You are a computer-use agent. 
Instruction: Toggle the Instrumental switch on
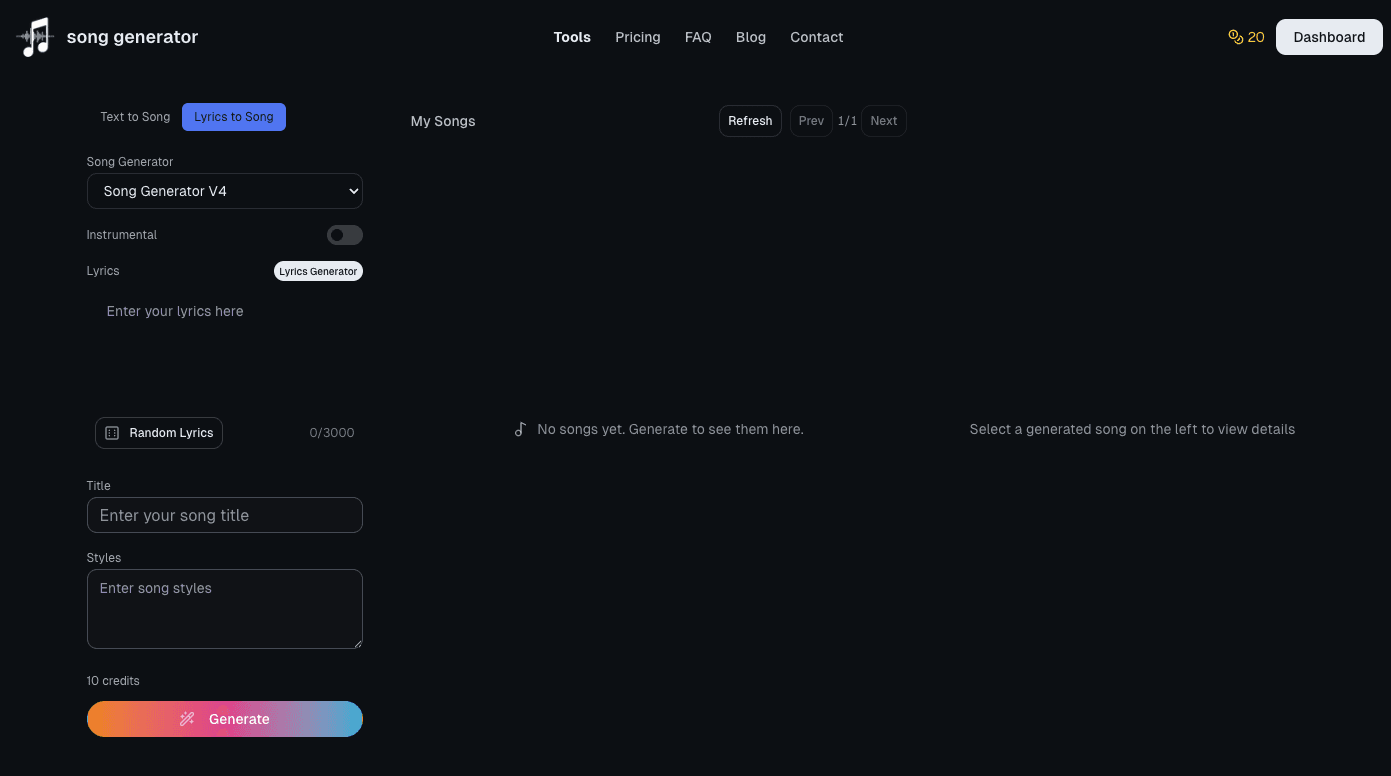click(344, 235)
